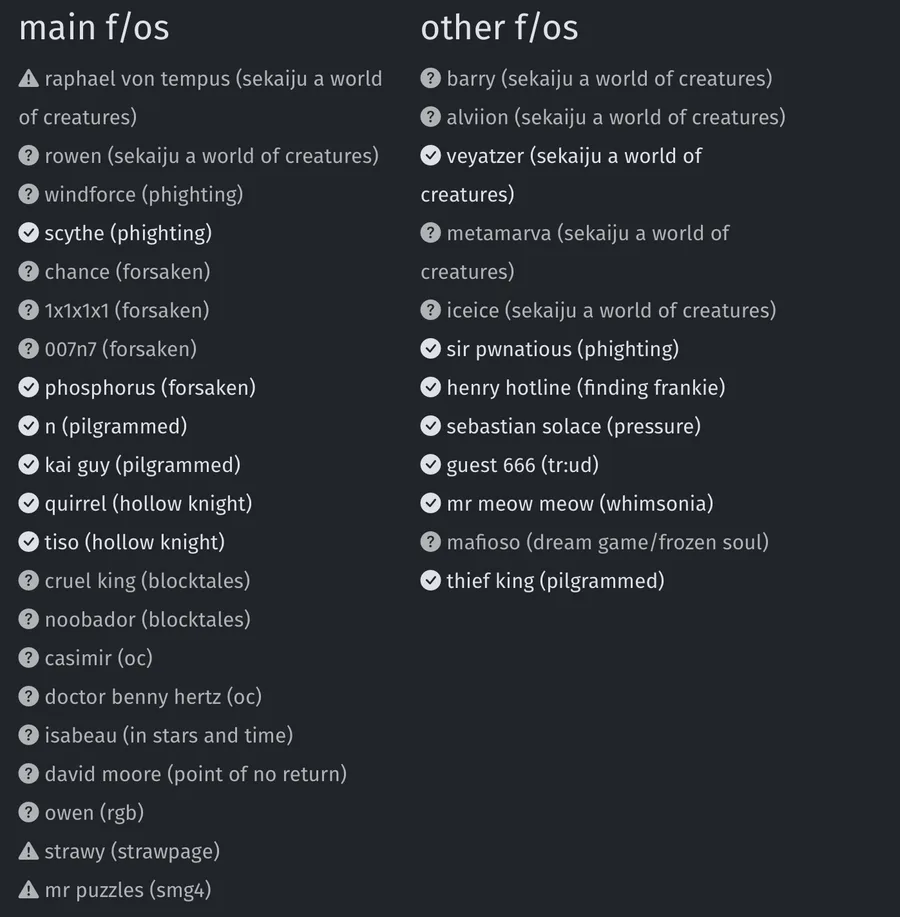The width and height of the screenshot is (900, 917).
Task: Click sebastian solace (pressure) text
Action: [x=574, y=426]
